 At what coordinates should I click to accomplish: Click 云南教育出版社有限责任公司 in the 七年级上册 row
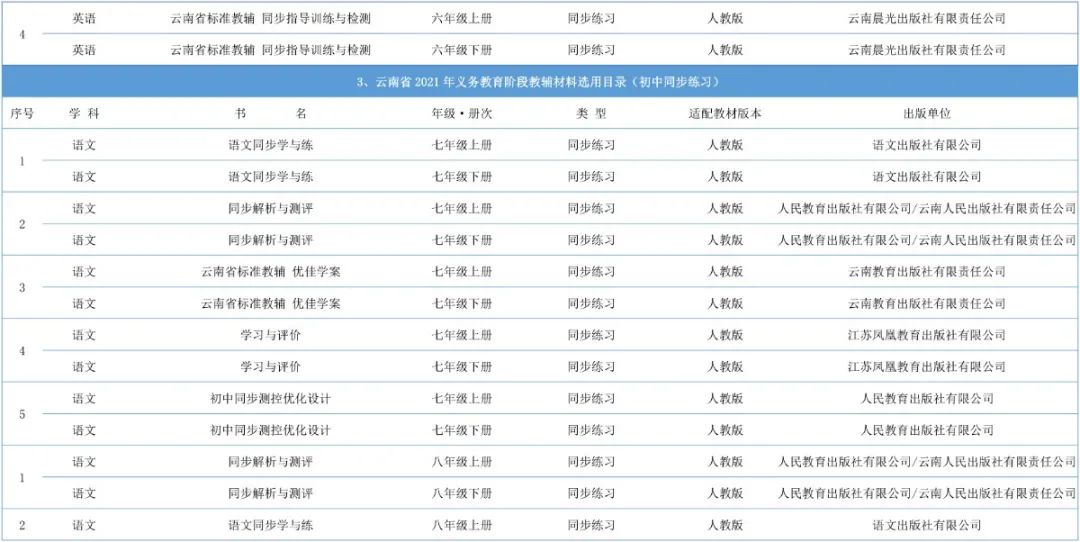(x=927, y=272)
